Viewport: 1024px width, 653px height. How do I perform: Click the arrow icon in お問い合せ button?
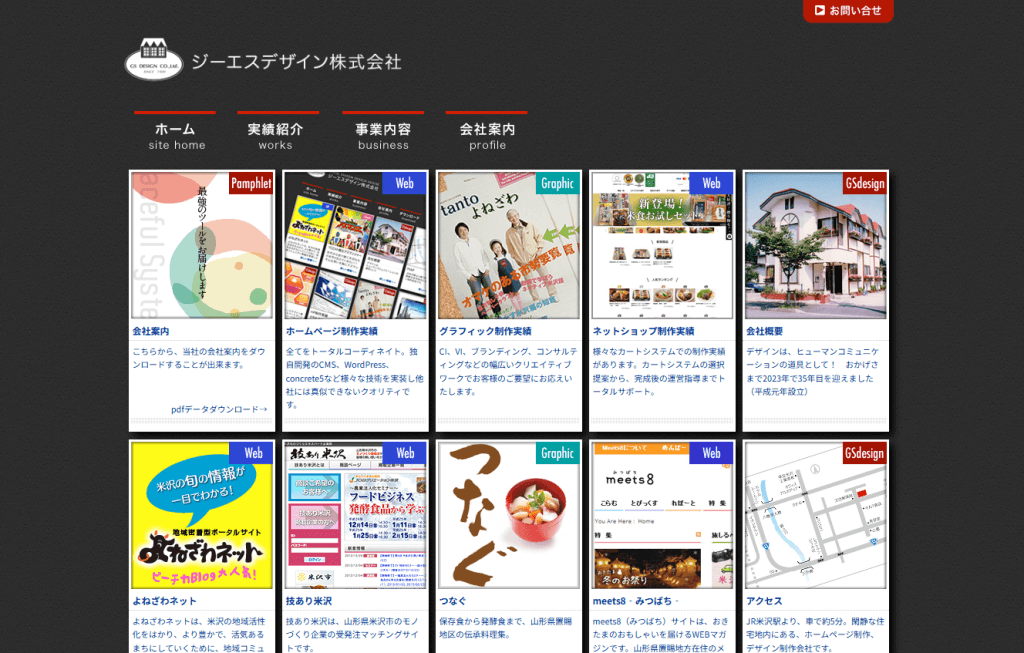pos(820,10)
